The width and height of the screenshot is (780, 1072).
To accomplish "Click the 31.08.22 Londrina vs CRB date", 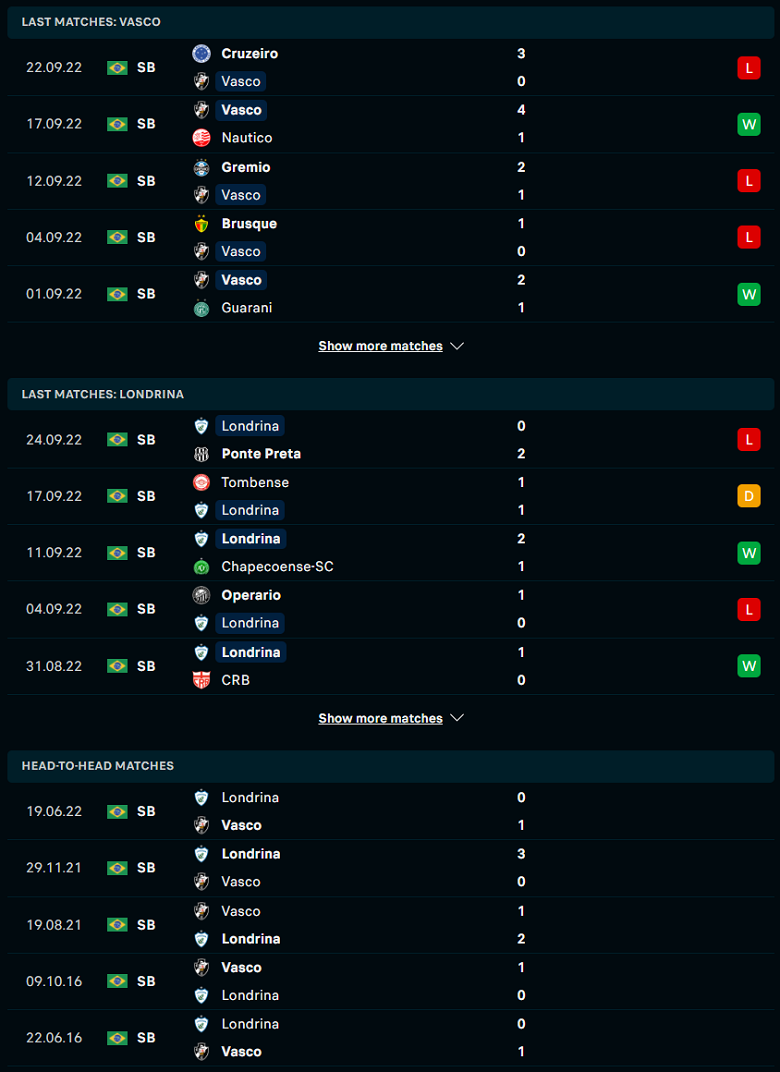I will click(54, 666).
